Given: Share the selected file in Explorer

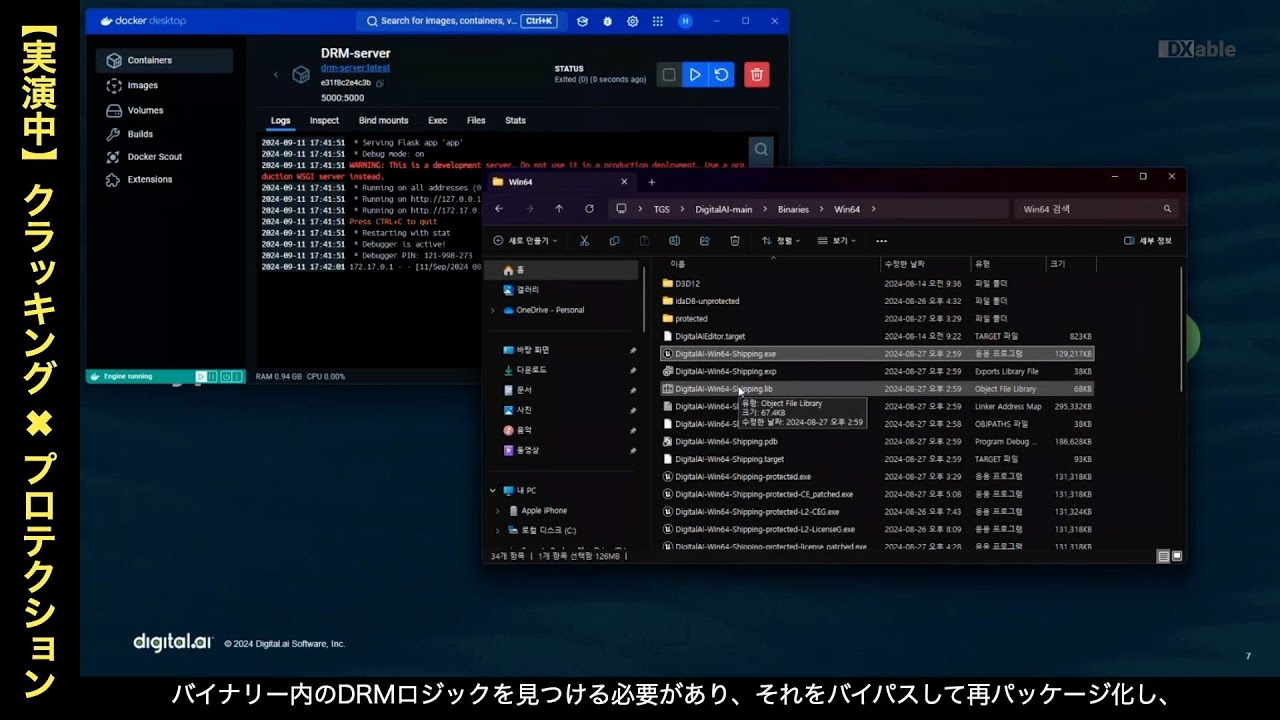Looking at the screenshot, I should 704,241.
